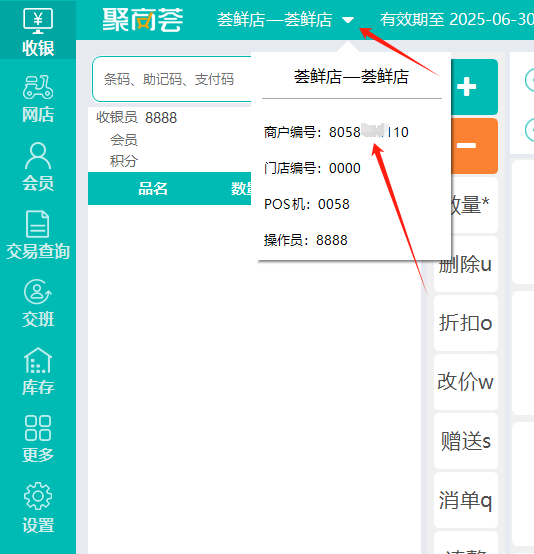534x554 pixels.
Task: Open the 设置 settings gear icon
Action: click(38, 507)
